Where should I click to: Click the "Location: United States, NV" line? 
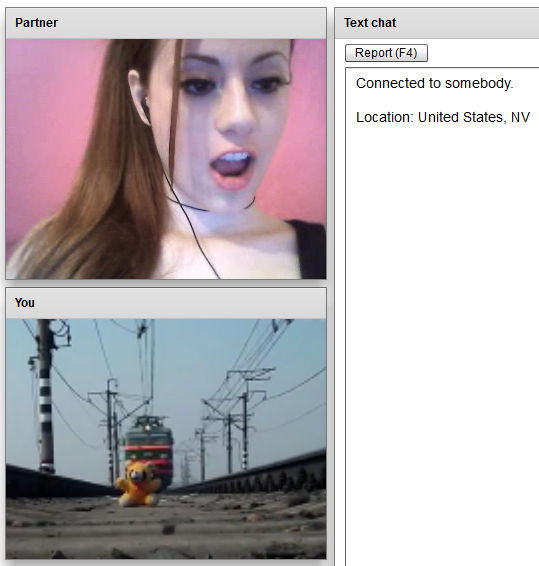click(443, 117)
